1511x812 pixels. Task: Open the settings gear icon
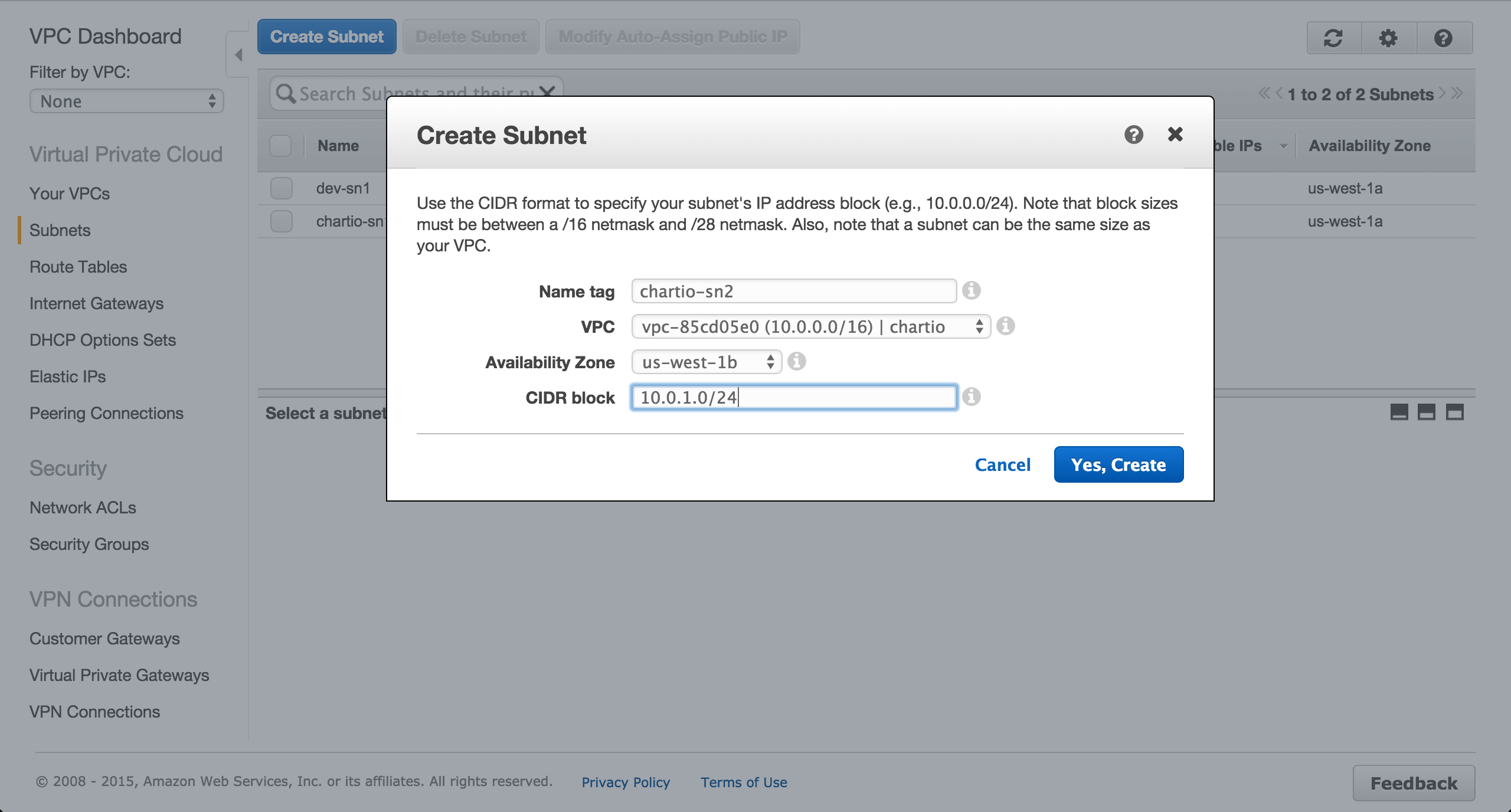coord(1388,38)
